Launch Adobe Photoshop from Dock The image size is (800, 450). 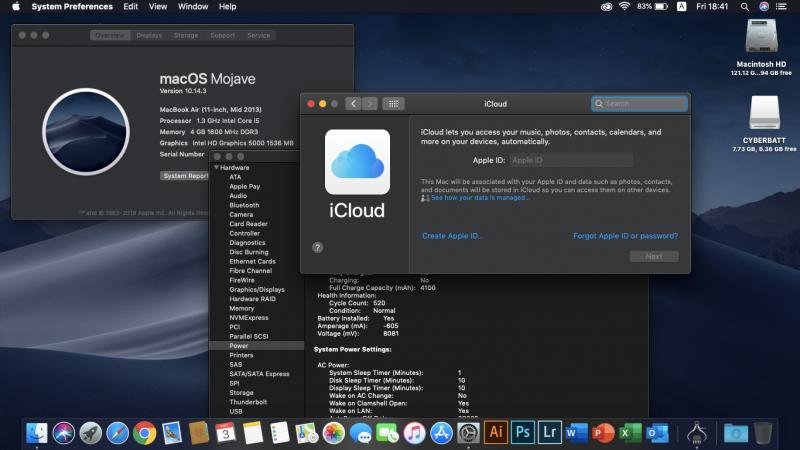tap(522, 433)
